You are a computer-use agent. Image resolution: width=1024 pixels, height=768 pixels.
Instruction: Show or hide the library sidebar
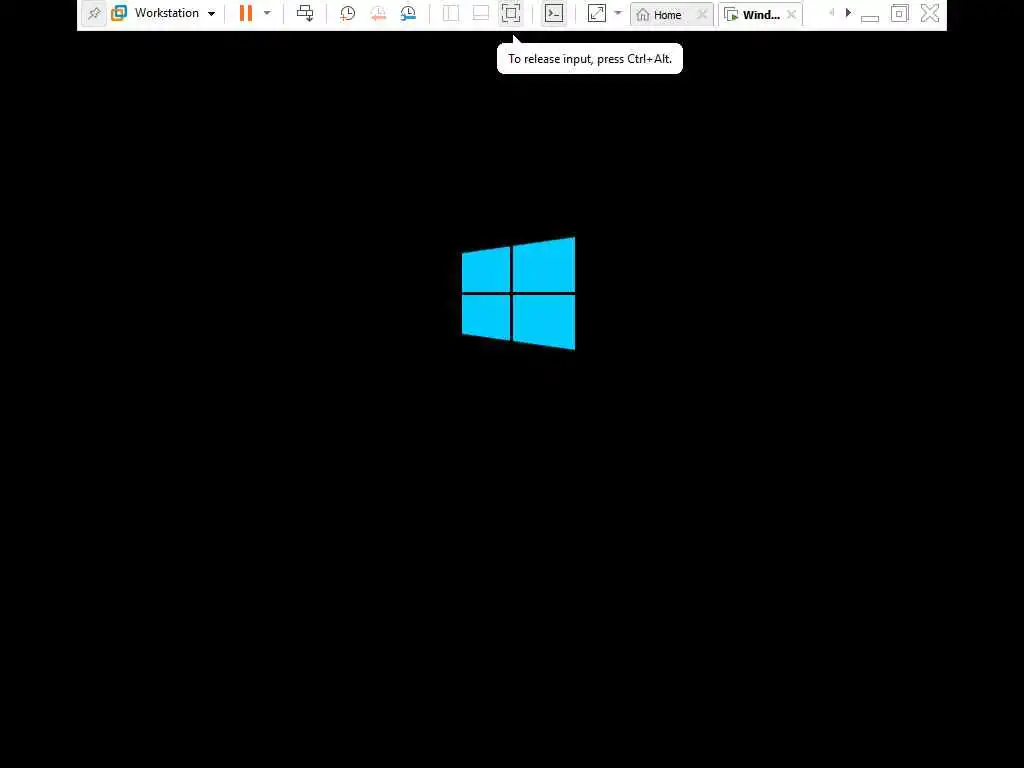tap(451, 13)
